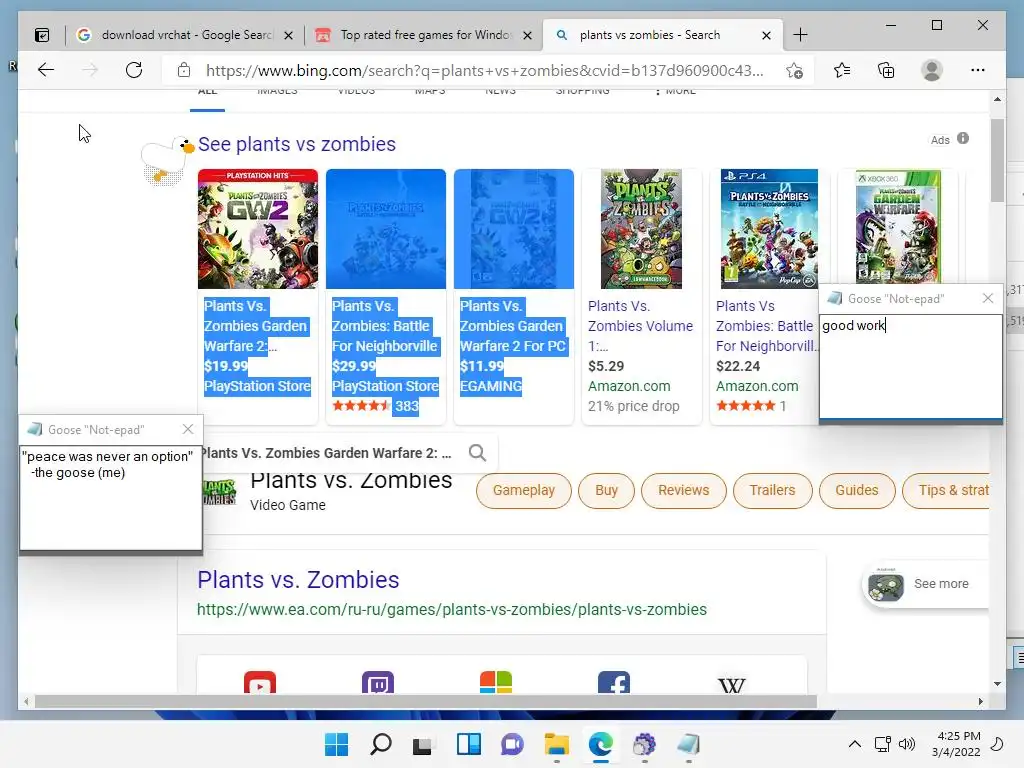Open Edge tab actions menu icon
Image resolution: width=1024 pixels, height=768 pixels.
[42, 35]
